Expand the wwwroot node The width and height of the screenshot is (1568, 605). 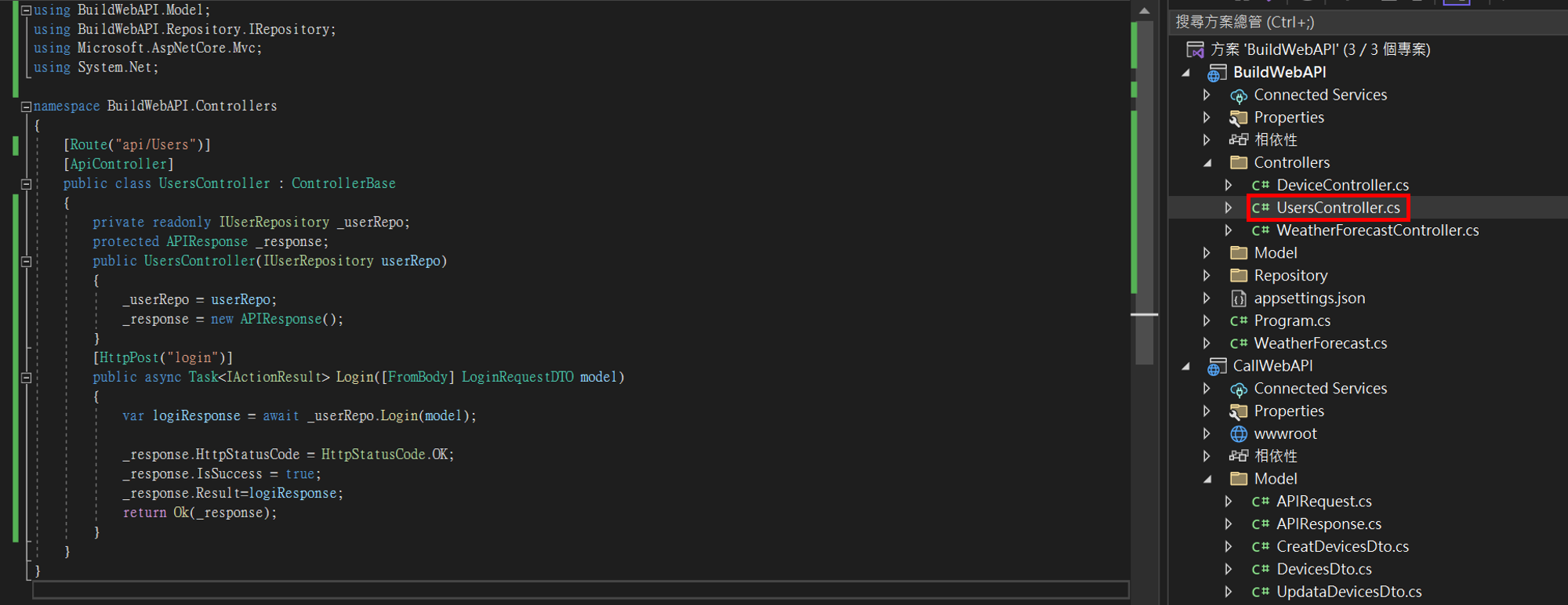coord(1207,434)
